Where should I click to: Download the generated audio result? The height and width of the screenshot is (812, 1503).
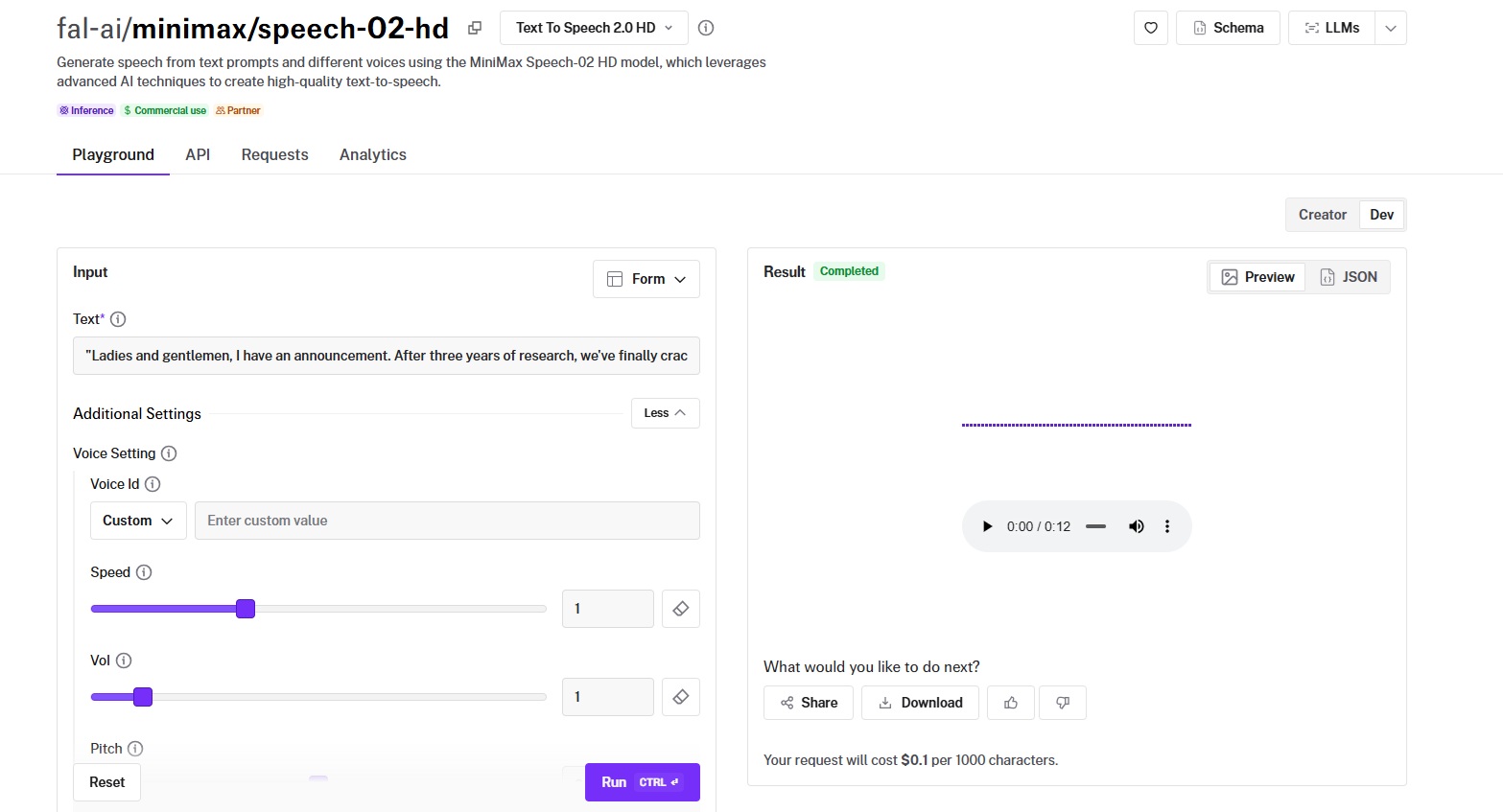pos(920,703)
